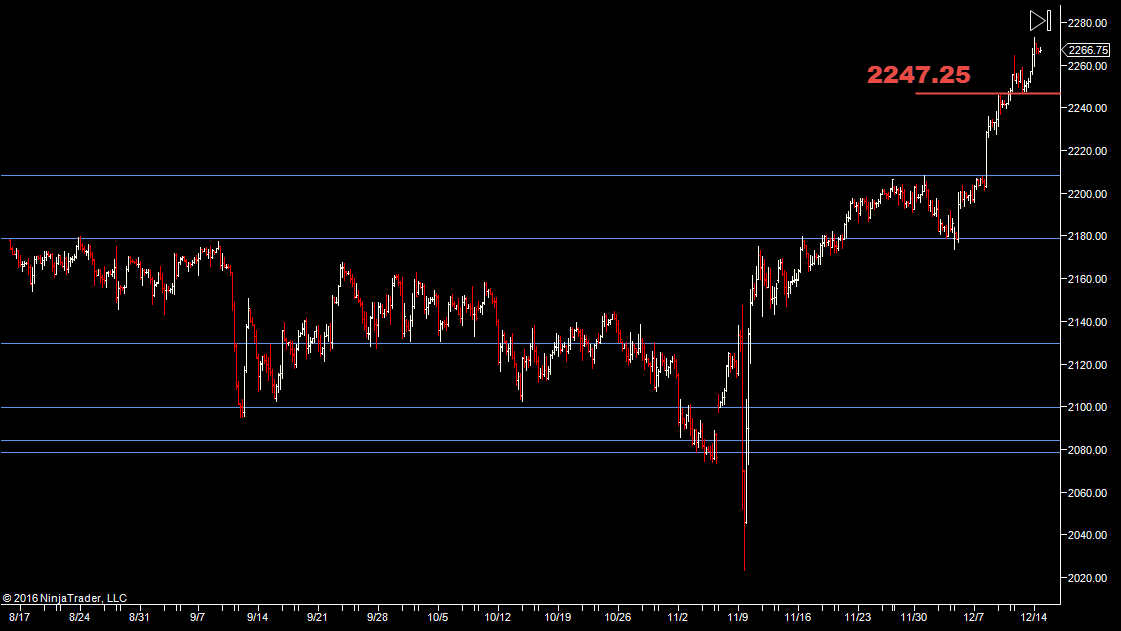Click the 2200.00 price axis label
Screen dimensions: 1121x631
click(x=1086, y=194)
